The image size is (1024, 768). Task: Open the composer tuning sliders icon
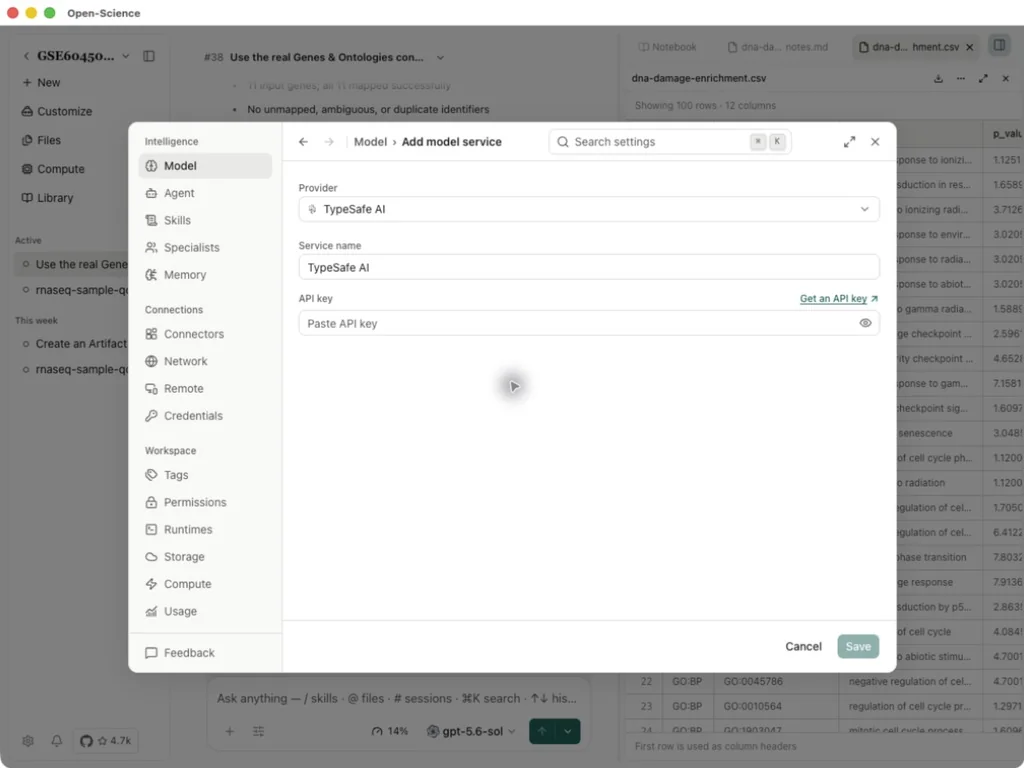coord(259,731)
